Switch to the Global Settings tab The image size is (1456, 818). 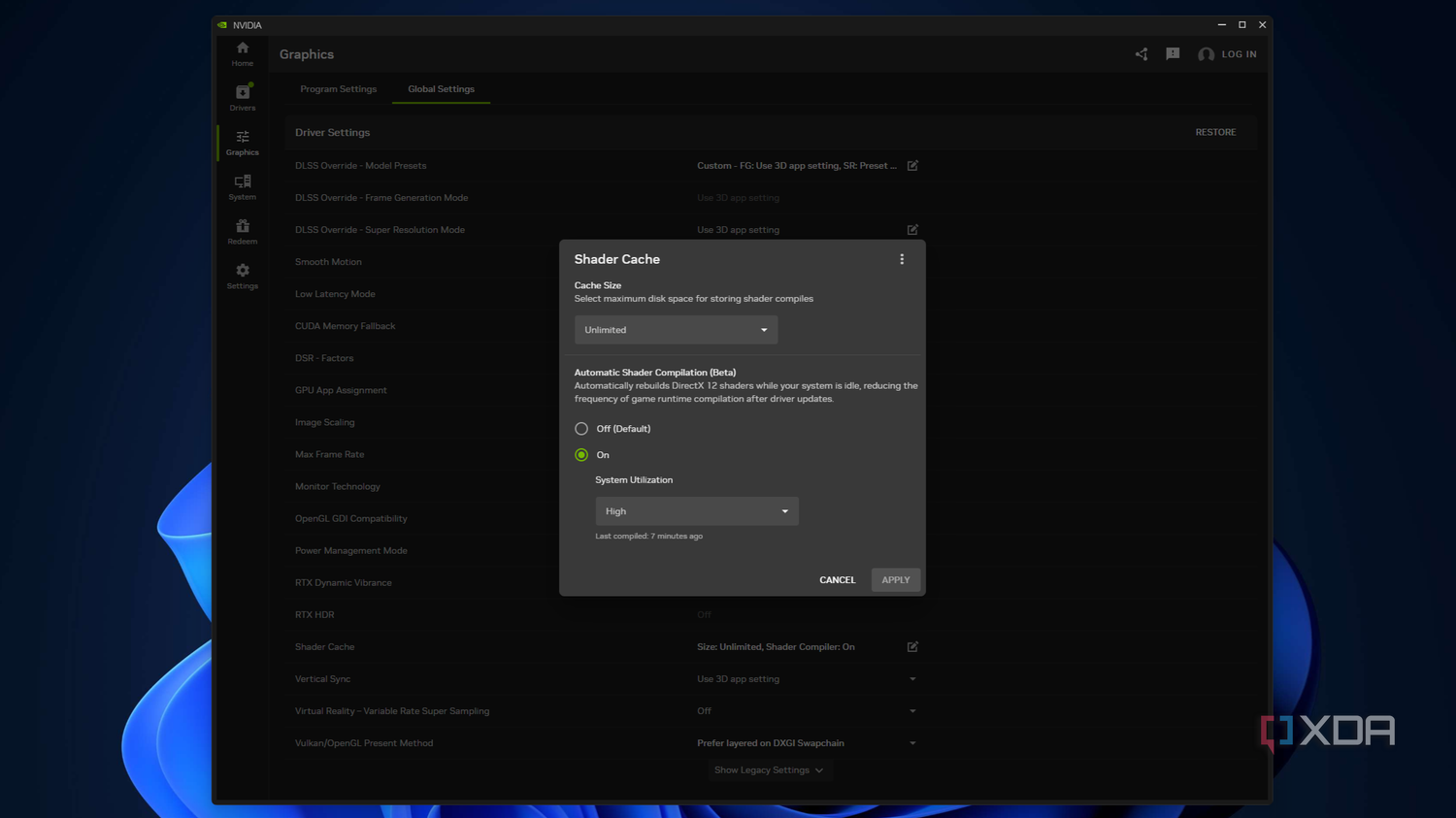tap(441, 89)
